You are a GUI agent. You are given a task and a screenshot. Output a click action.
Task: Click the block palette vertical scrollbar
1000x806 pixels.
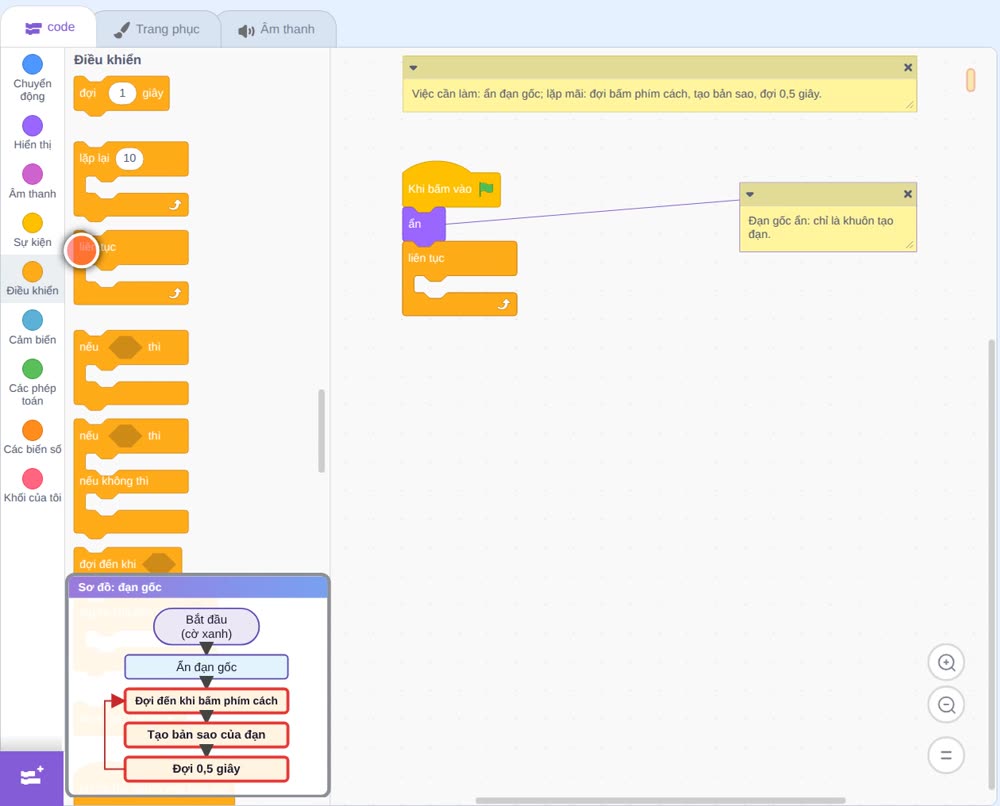coord(321,431)
